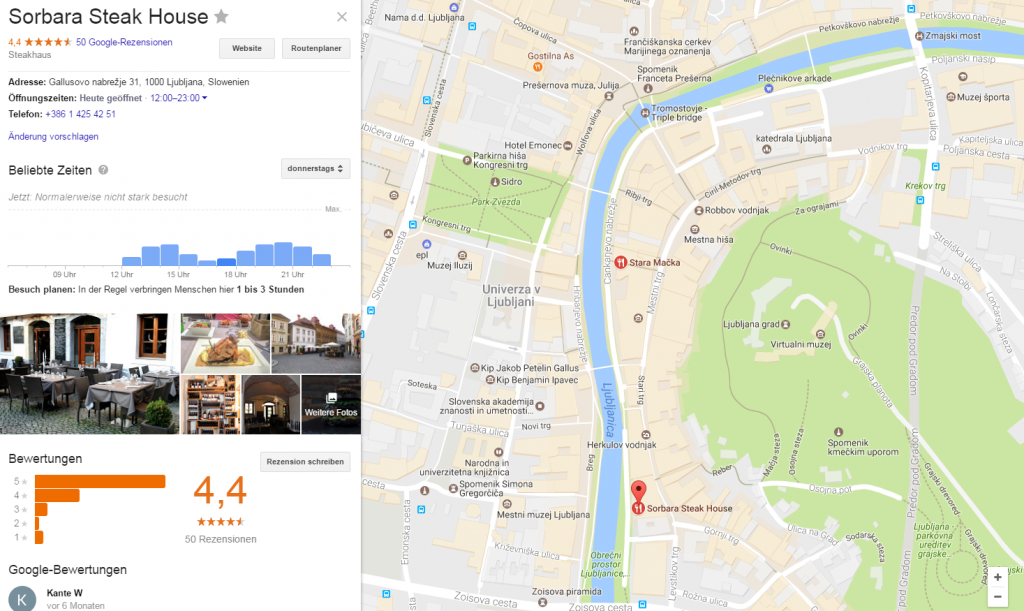The width and height of the screenshot is (1024, 611).
Task: Click Stara Mačka restaurant marker
Action: (x=620, y=262)
